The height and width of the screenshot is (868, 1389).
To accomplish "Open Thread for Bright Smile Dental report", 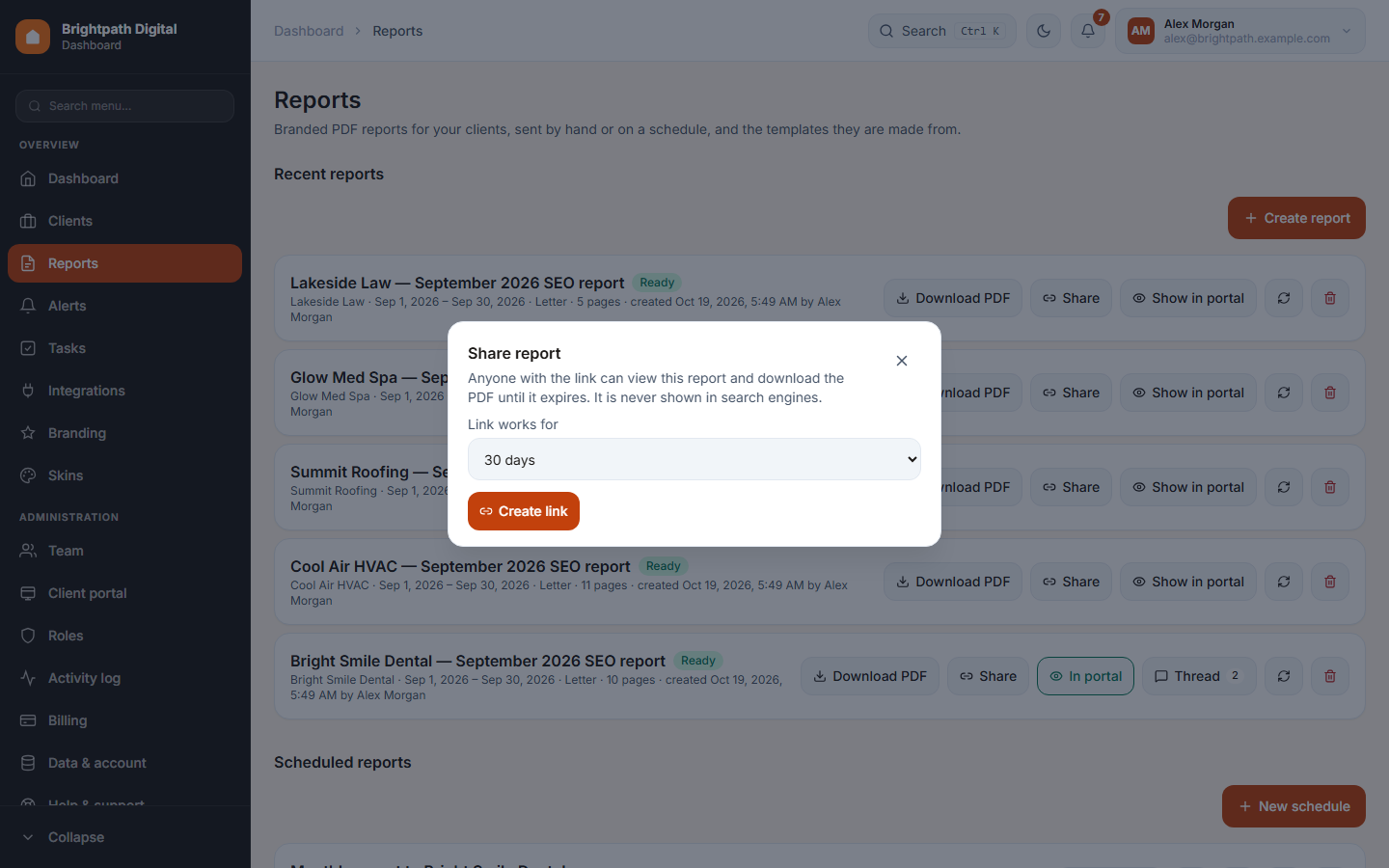I will click(x=1199, y=676).
